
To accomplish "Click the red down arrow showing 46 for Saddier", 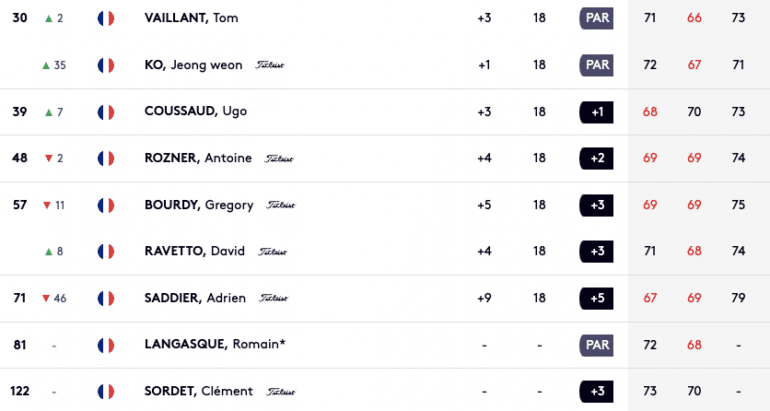I will pyautogui.click(x=46, y=298).
